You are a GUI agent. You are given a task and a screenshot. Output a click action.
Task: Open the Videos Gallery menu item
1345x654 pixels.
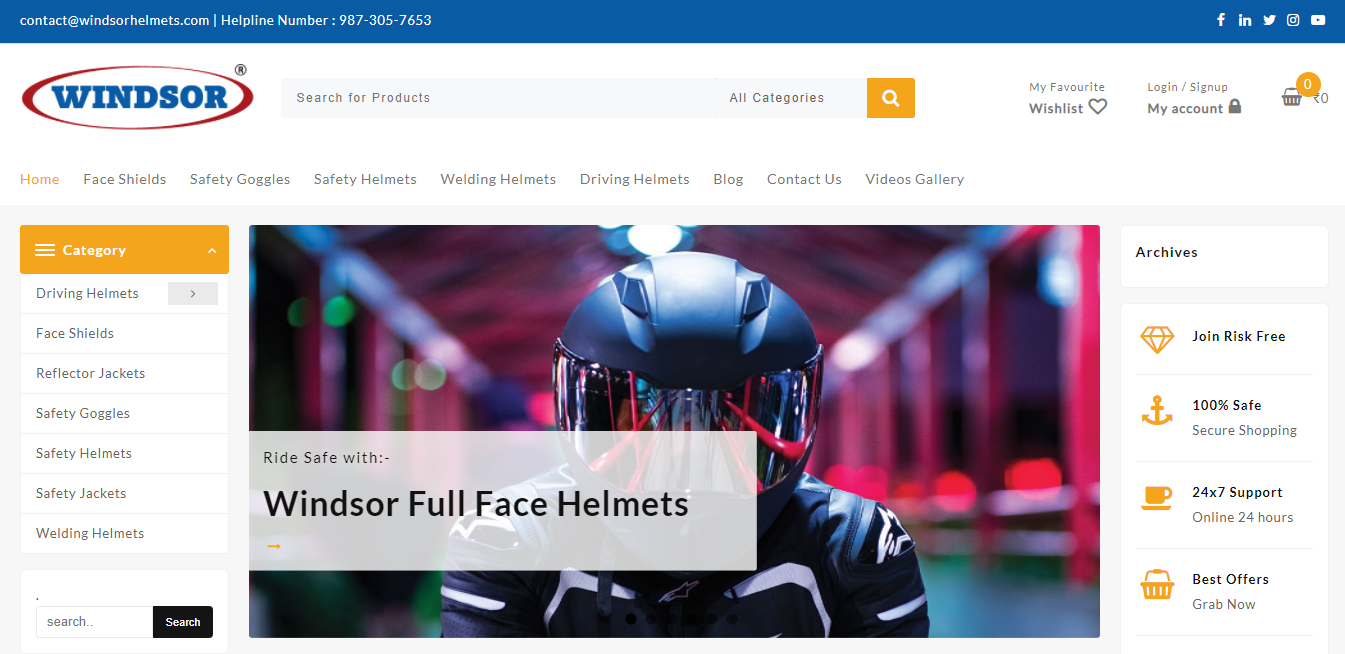click(x=915, y=179)
